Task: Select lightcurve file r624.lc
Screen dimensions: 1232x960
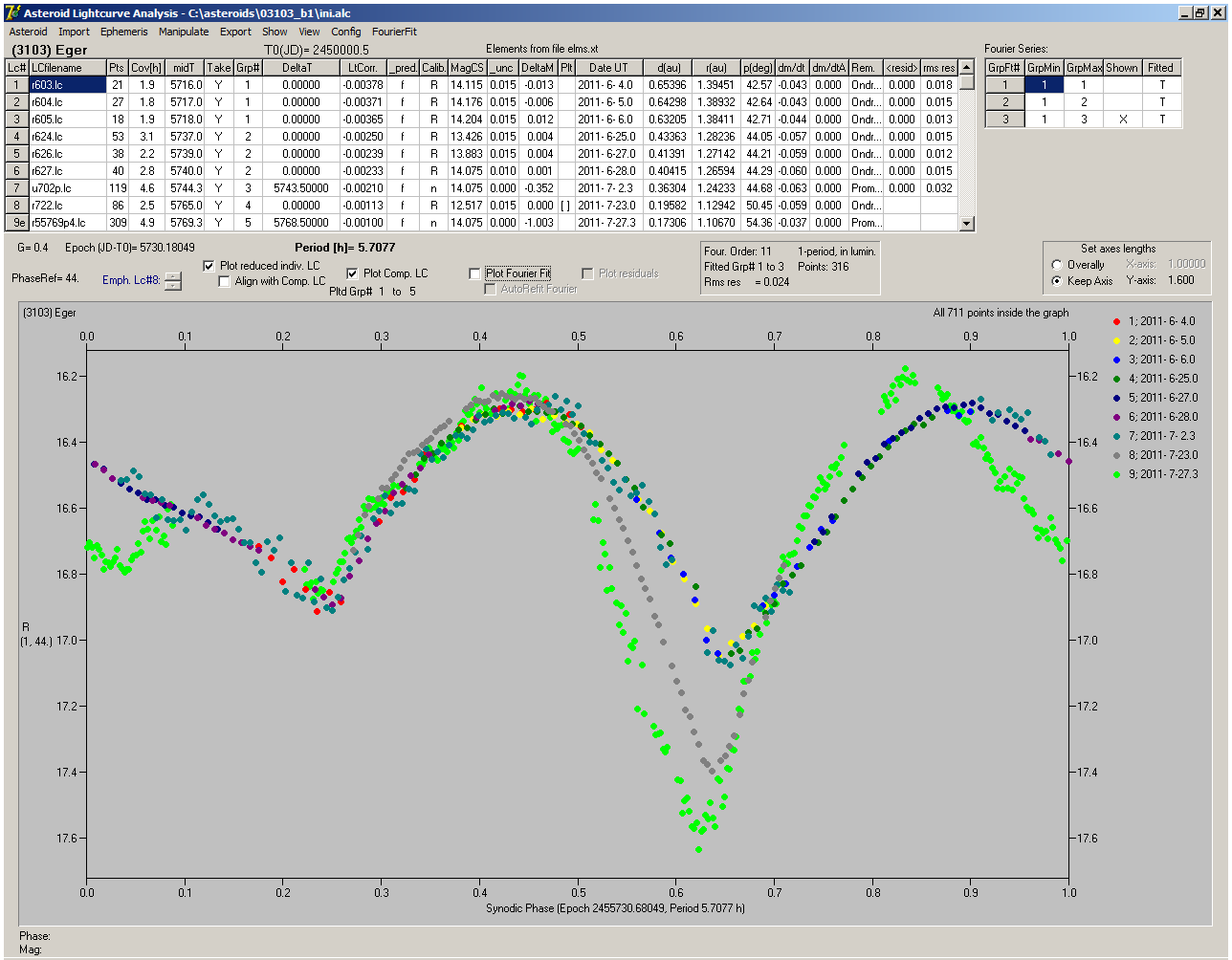Action: [x=67, y=137]
